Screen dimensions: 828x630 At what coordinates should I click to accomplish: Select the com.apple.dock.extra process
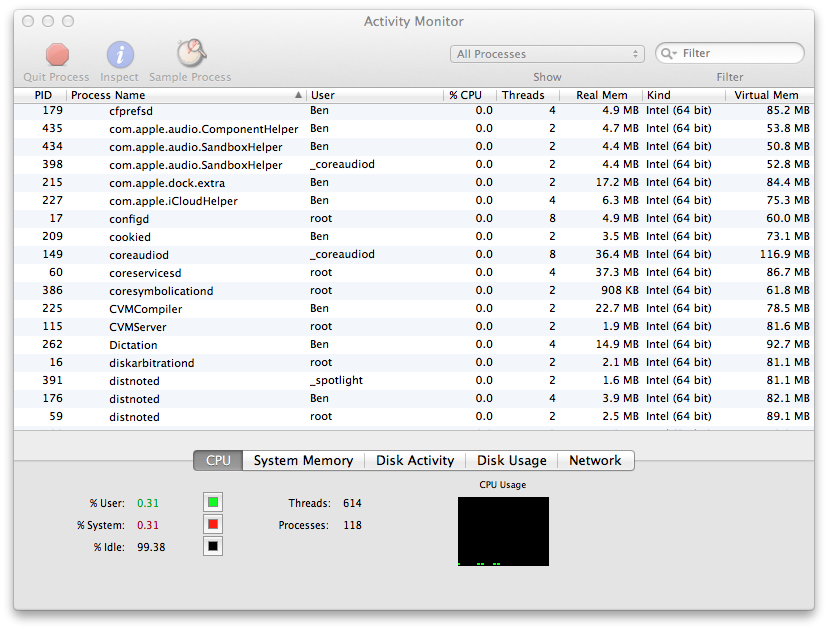pos(414,183)
